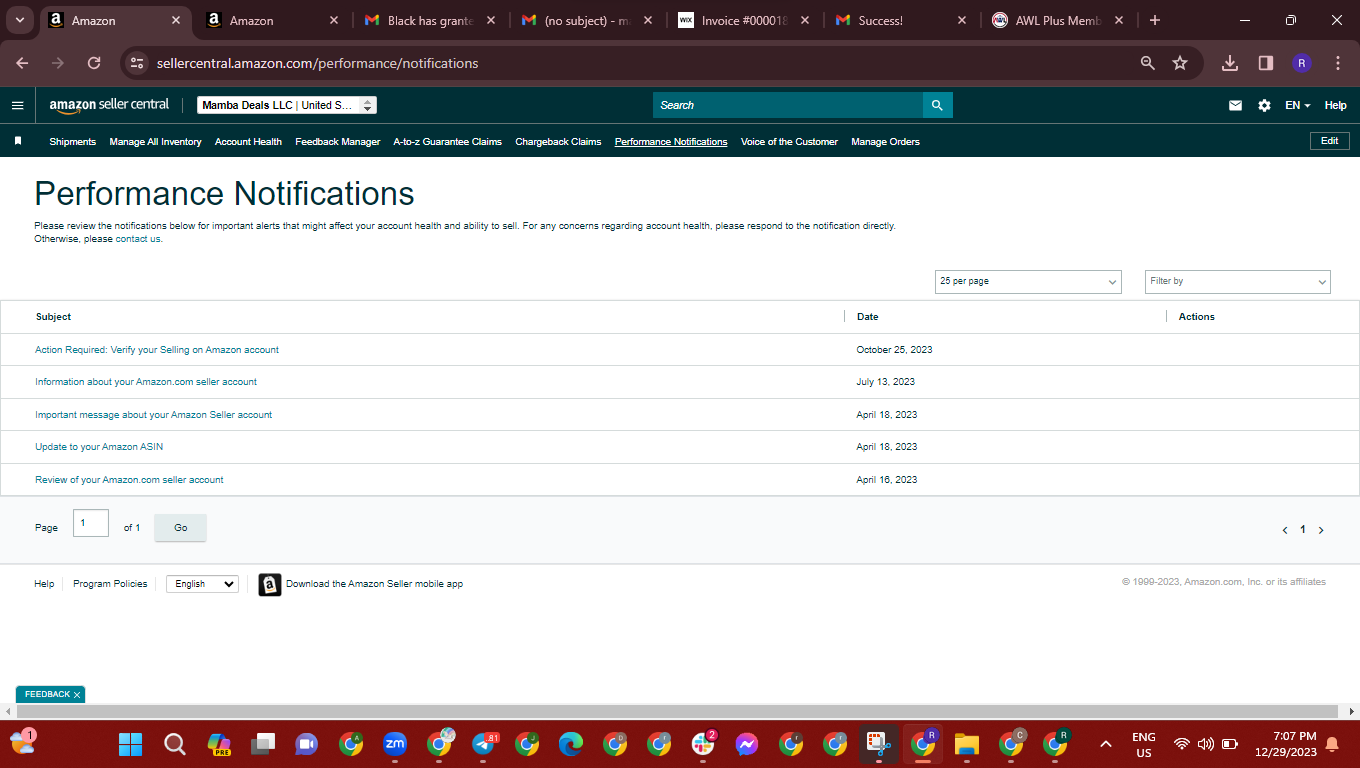Show hidden system tray icons
The height and width of the screenshot is (768, 1360).
tap(1105, 744)
